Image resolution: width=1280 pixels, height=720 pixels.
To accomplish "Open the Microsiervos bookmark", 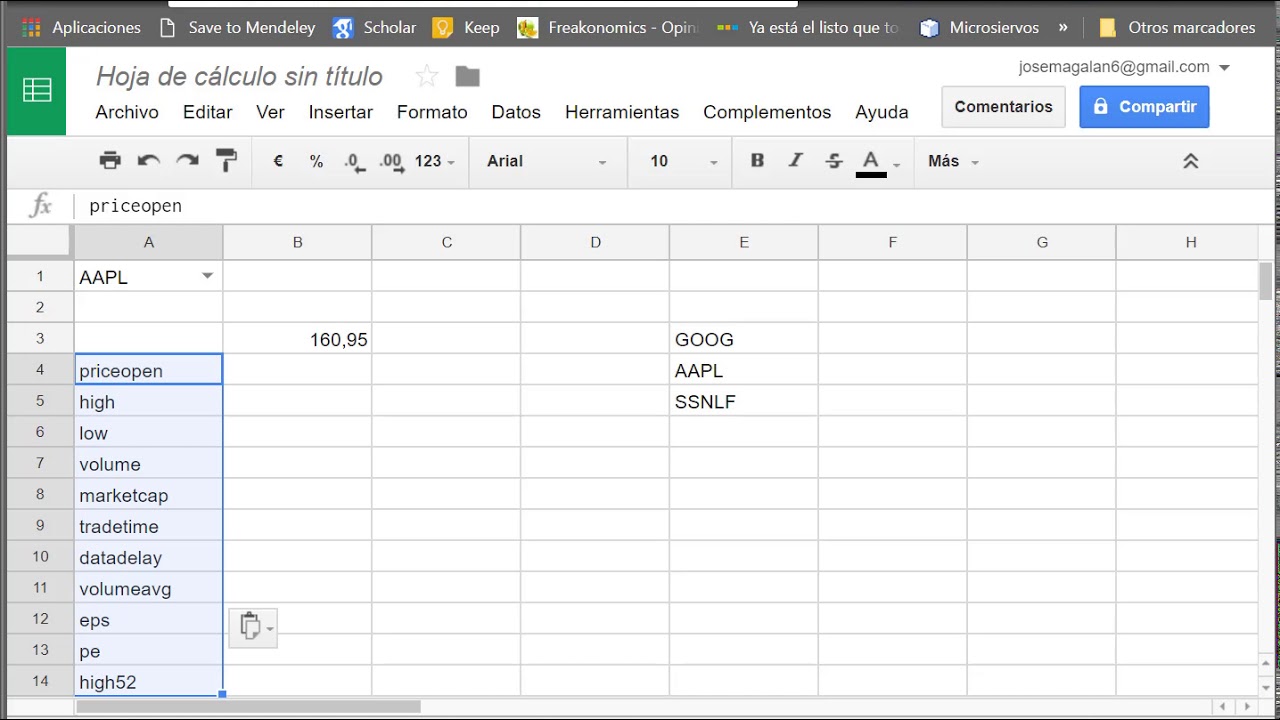I will 980,28.
